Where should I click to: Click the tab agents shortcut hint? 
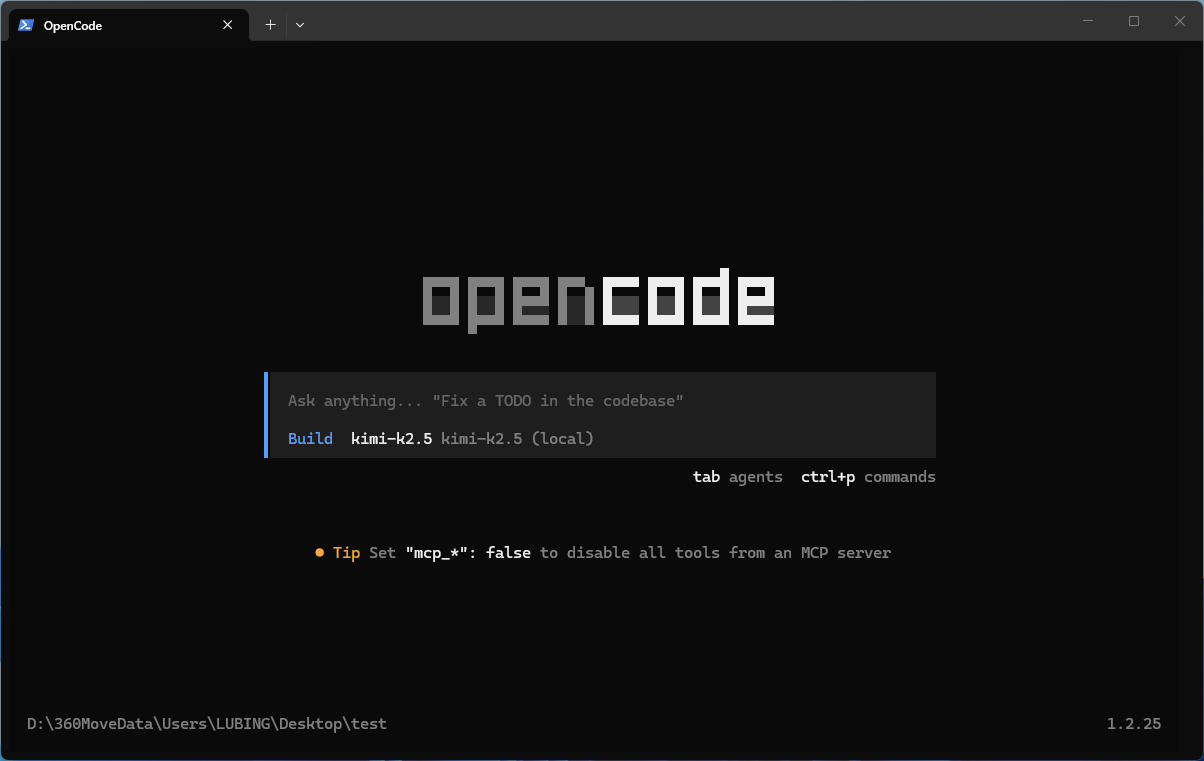tap(738, 477)
